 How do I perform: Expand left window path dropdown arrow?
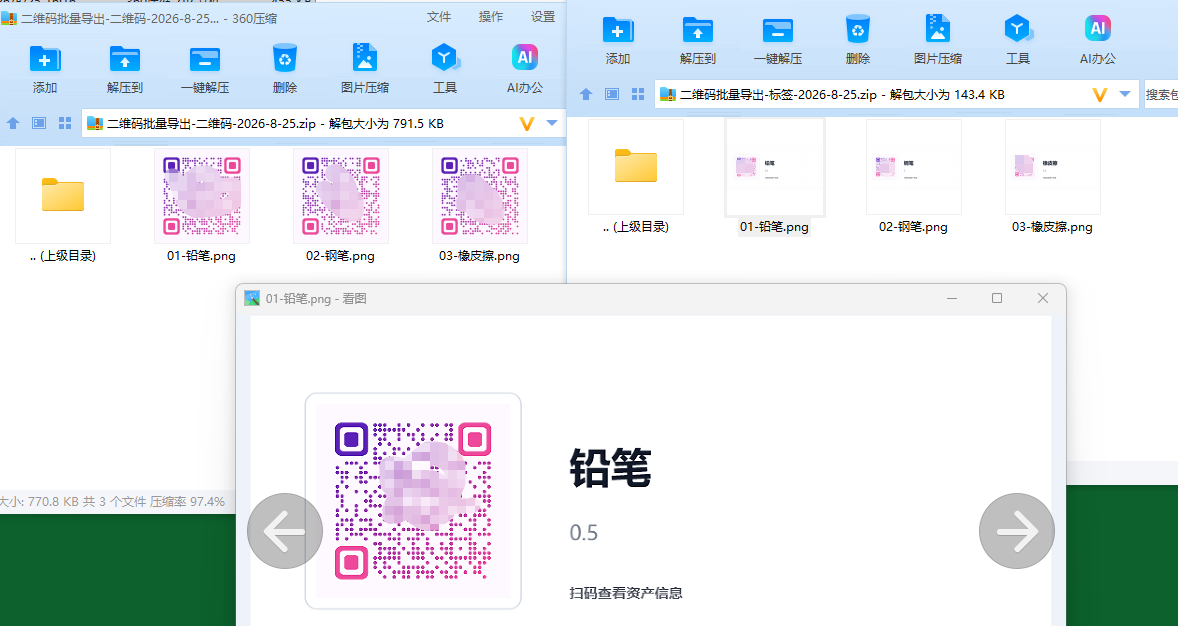(x=552, y=123)
